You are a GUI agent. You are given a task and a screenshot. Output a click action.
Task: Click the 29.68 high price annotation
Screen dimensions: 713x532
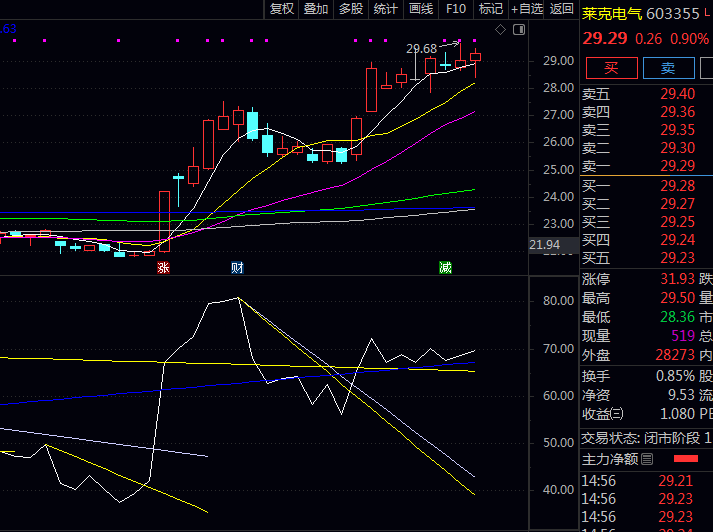coord(421,48)
